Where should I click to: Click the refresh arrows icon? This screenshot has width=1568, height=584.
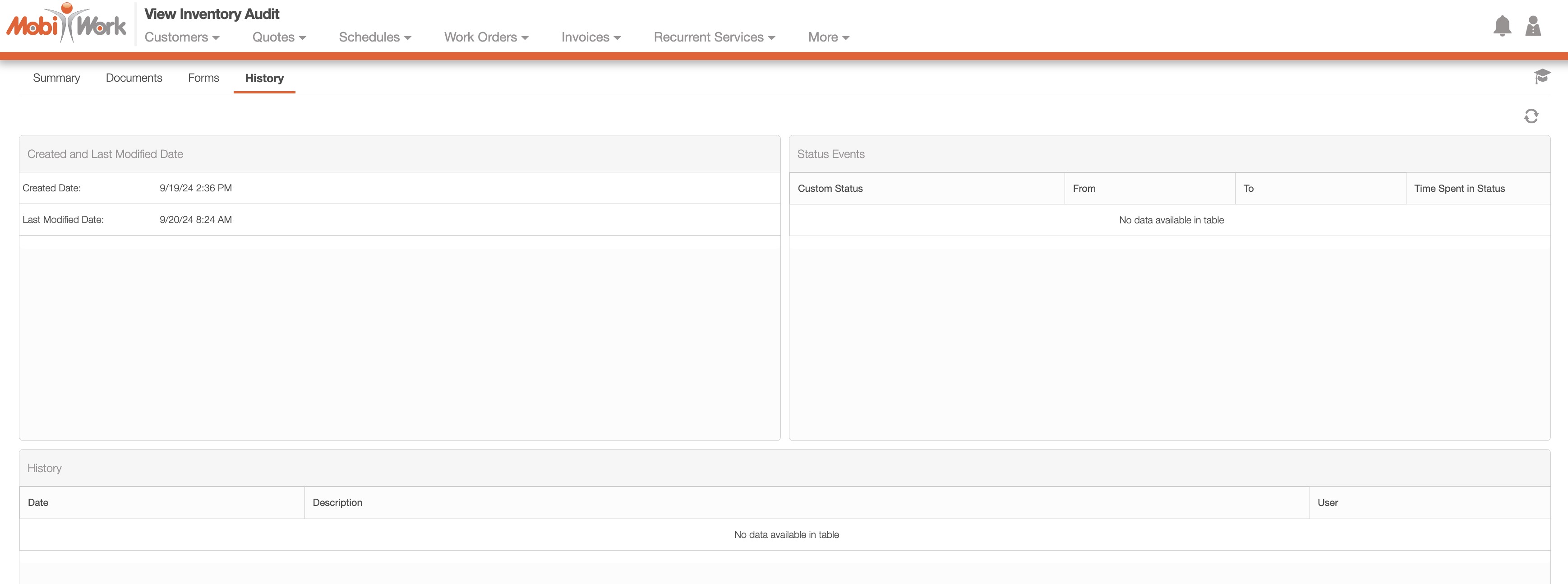1531,116
